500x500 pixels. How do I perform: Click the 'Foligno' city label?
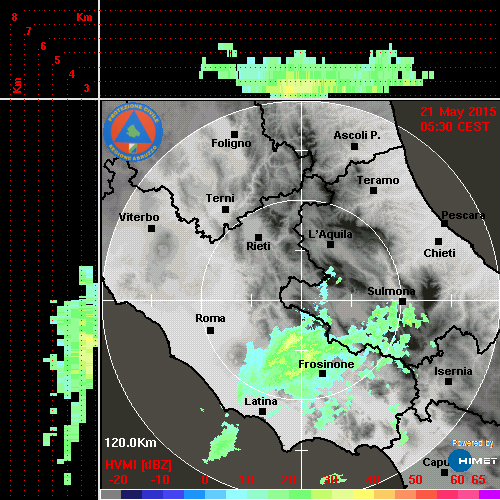(x=231, y=143)
